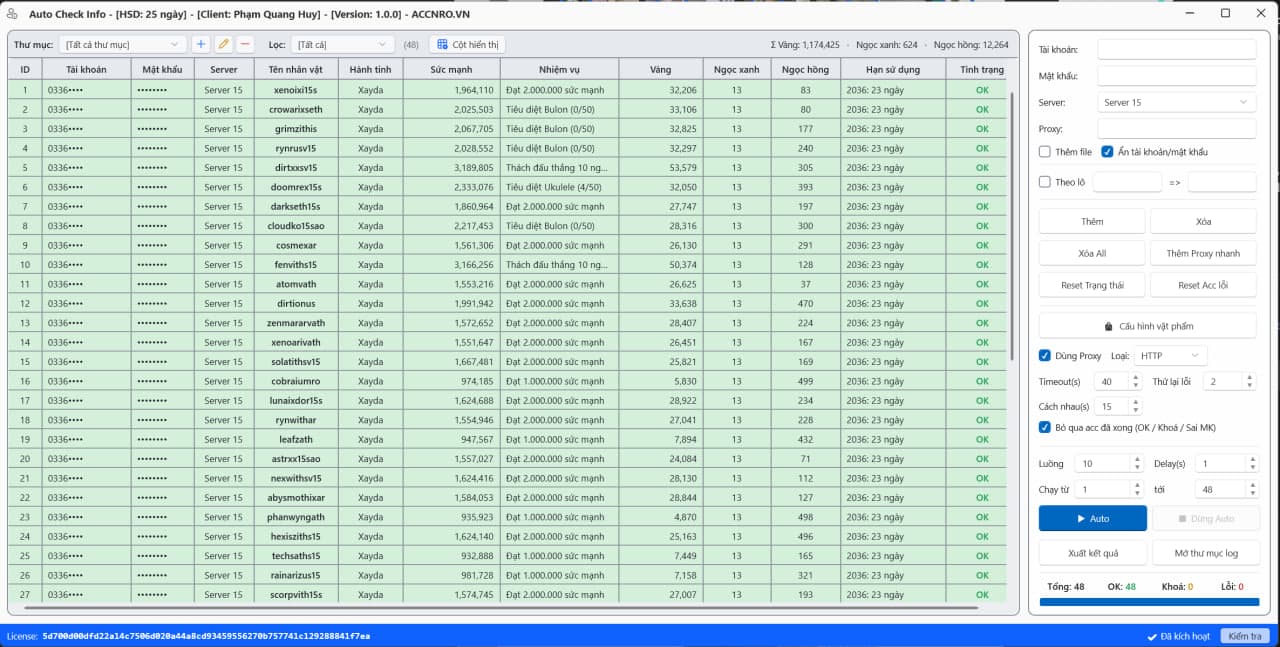Select proxy type from HTTP dropdown

pyautogui.click(x=1171, y=355)
